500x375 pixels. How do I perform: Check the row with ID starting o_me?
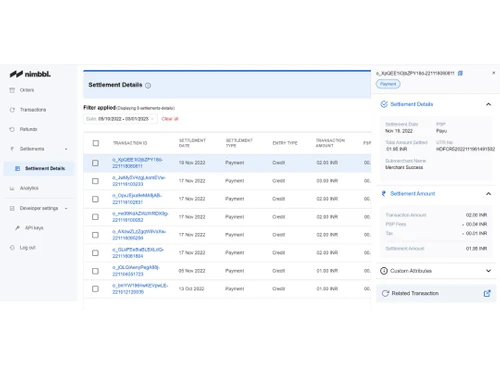click(x=95, y=217)
